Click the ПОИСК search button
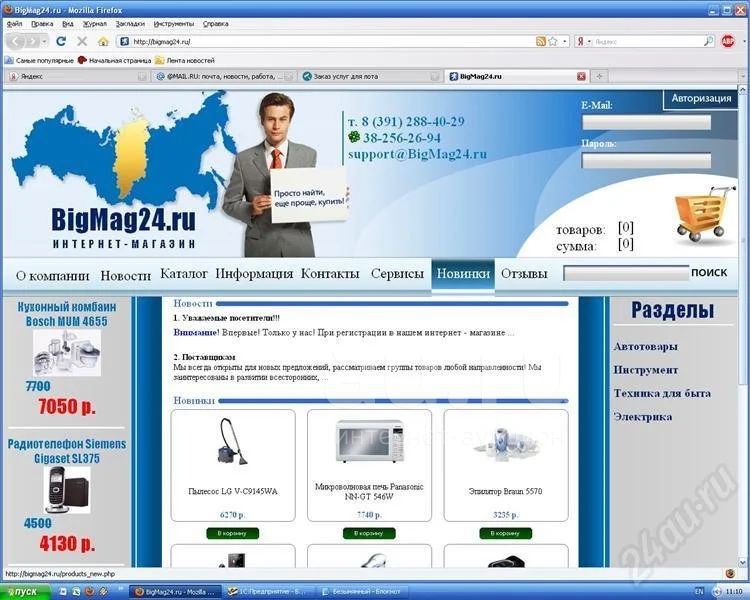 [x=709, y=273]
